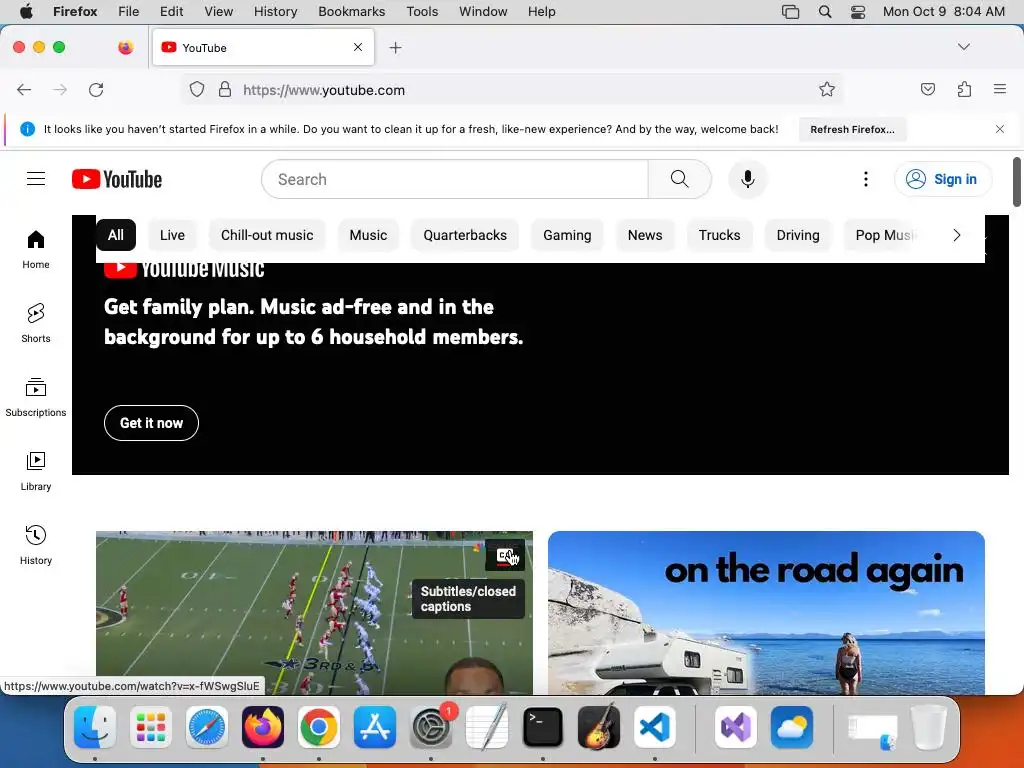Select the Live filter chip
Screen dimensions: 1024x768
click(x=172, y=235)
